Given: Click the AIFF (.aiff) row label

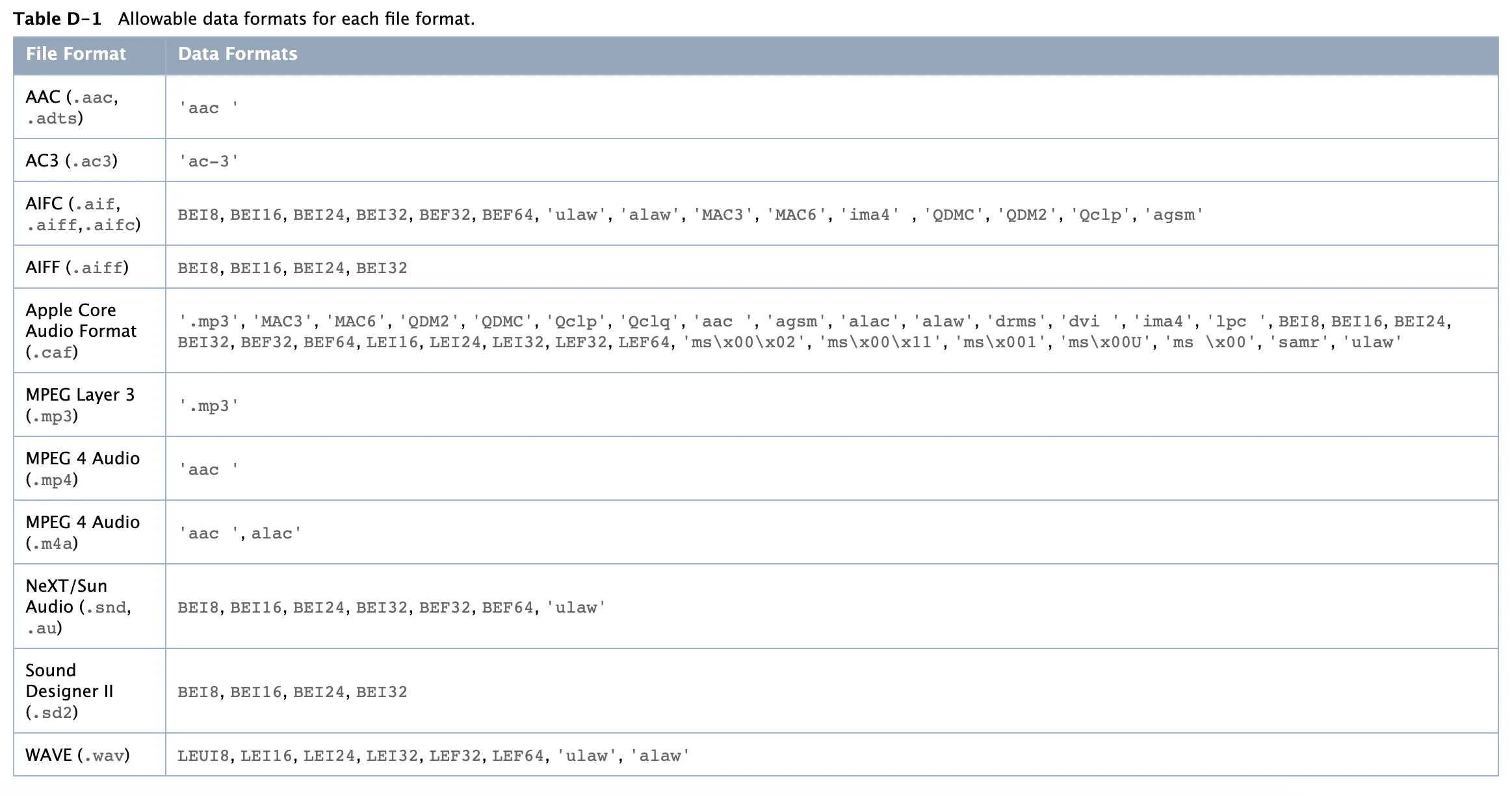Looking at the screenshot, I should pos(77,267).
